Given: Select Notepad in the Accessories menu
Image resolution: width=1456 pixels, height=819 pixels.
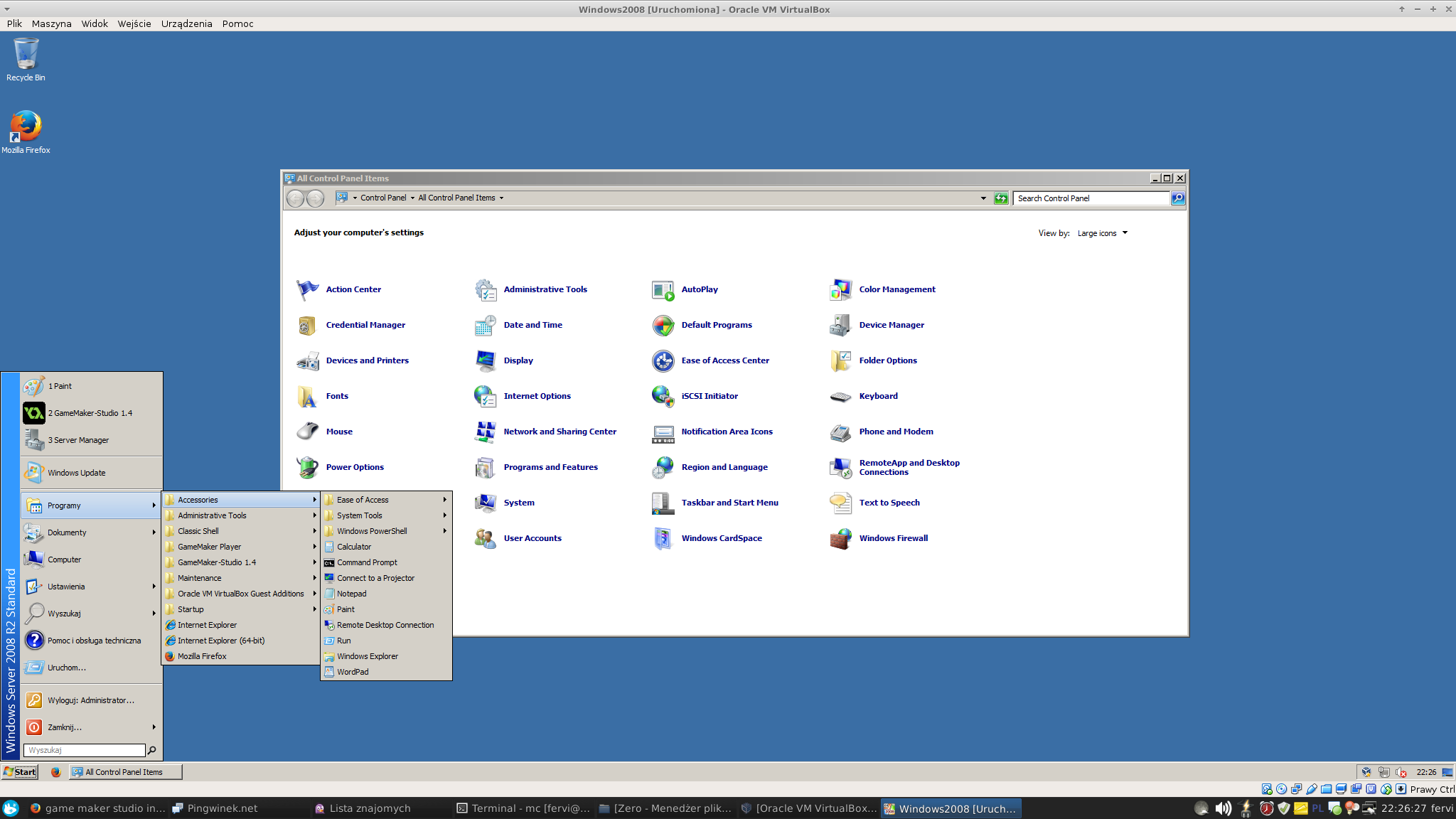Looking at the screenshot, I should (351, 594).
